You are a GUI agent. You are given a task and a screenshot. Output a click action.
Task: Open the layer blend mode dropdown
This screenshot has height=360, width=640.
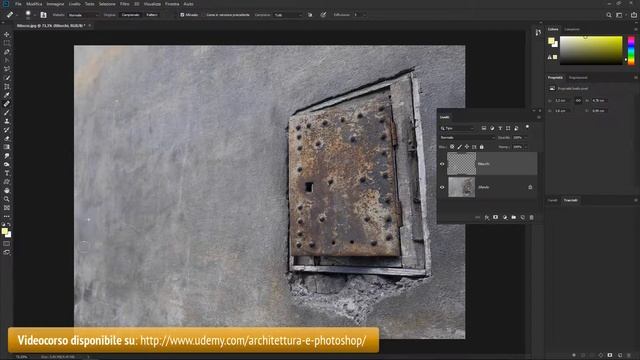click(467, 138)
